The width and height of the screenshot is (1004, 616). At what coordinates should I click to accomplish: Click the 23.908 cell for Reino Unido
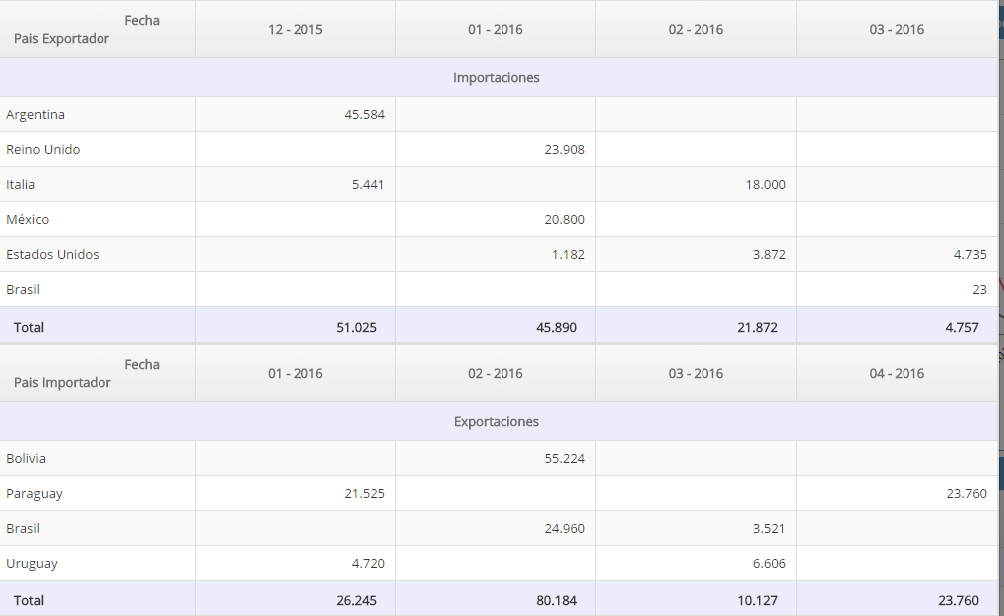click(x=564, y=149)
